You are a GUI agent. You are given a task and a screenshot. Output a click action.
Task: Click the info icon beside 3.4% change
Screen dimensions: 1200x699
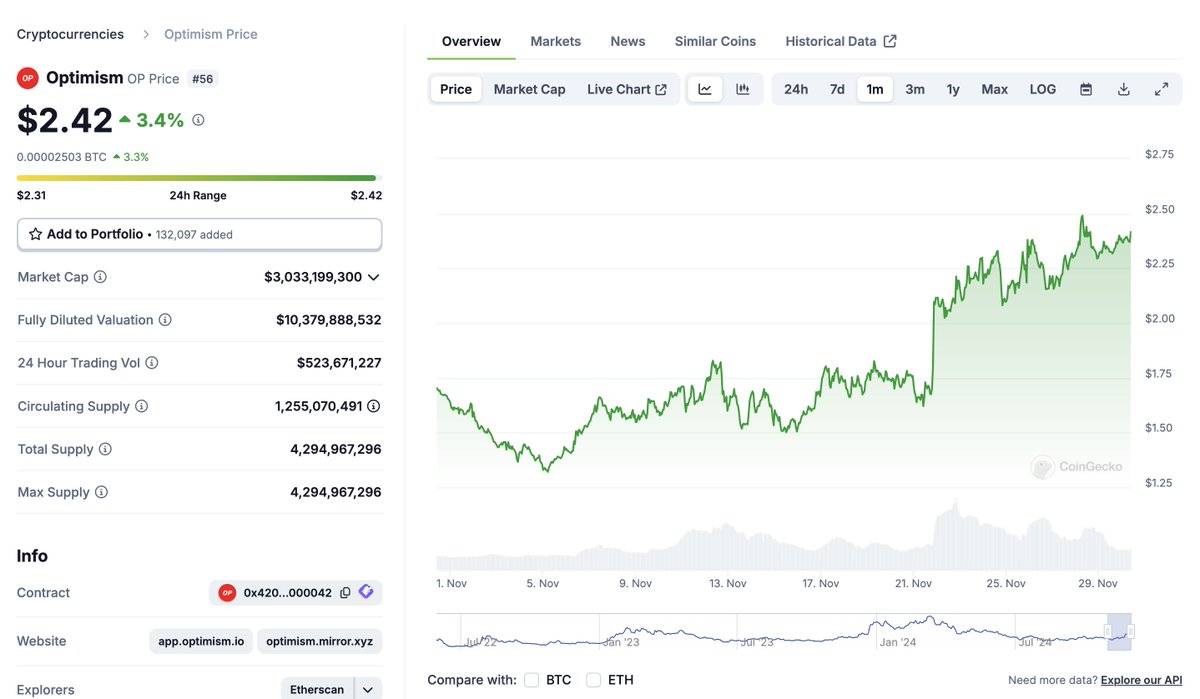(198, 120)
